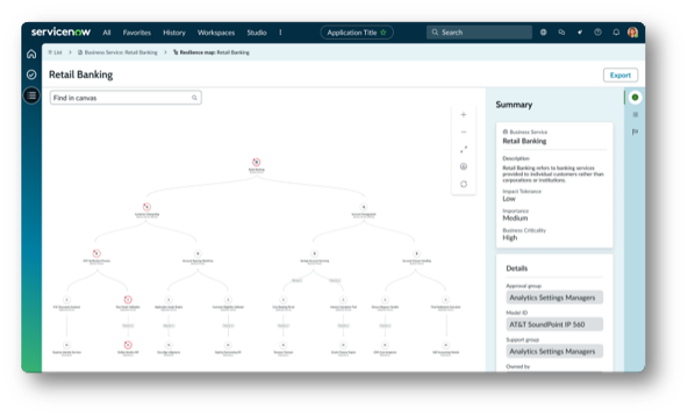688x416 pixels.
Task: Click the Export button
Action: [x=620, y=75]
